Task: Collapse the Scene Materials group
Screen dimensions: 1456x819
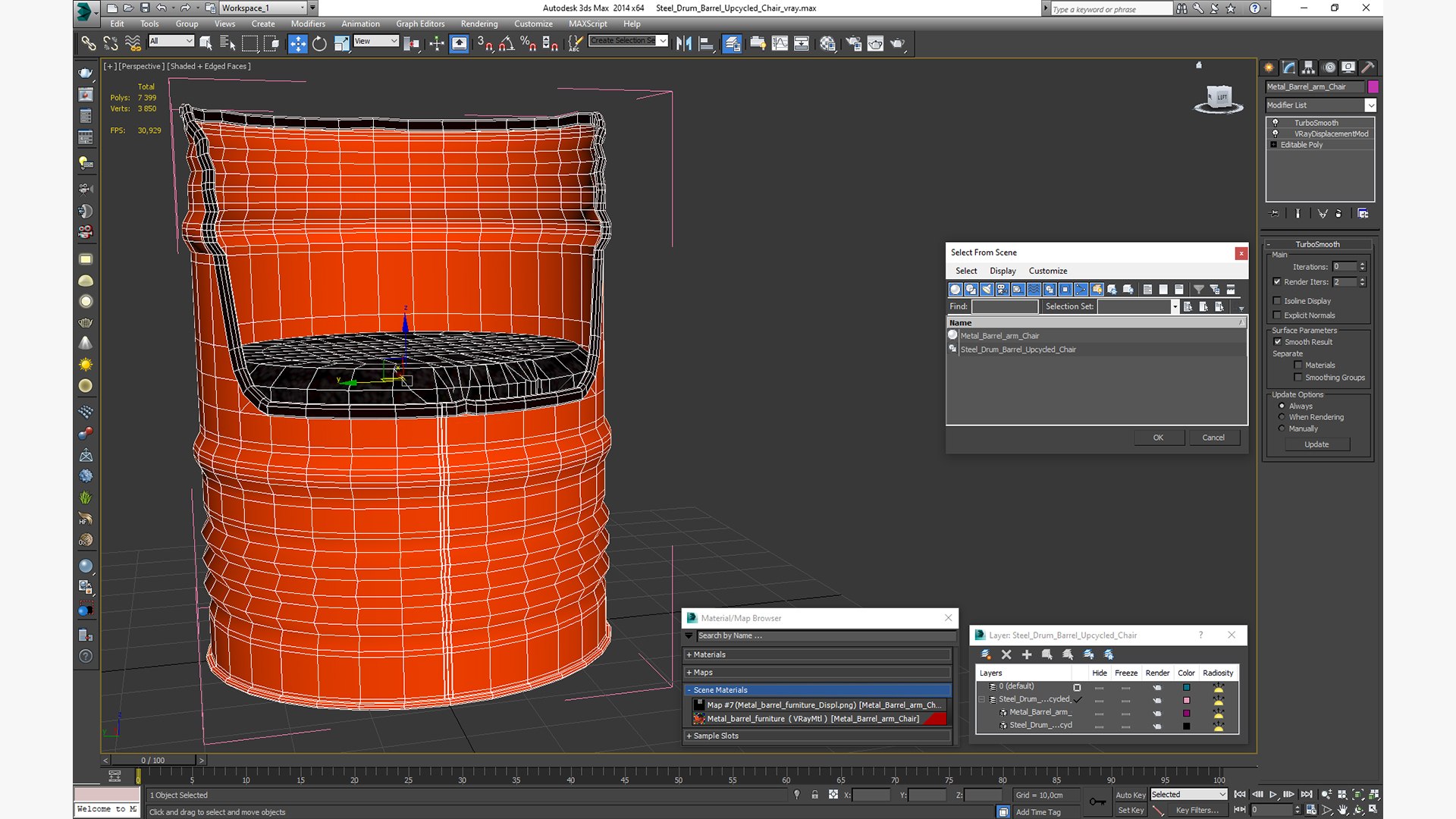Action: coord(817,690)
